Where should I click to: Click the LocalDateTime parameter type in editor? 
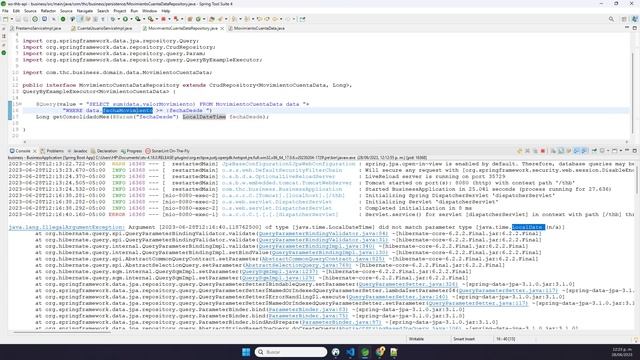204,117
